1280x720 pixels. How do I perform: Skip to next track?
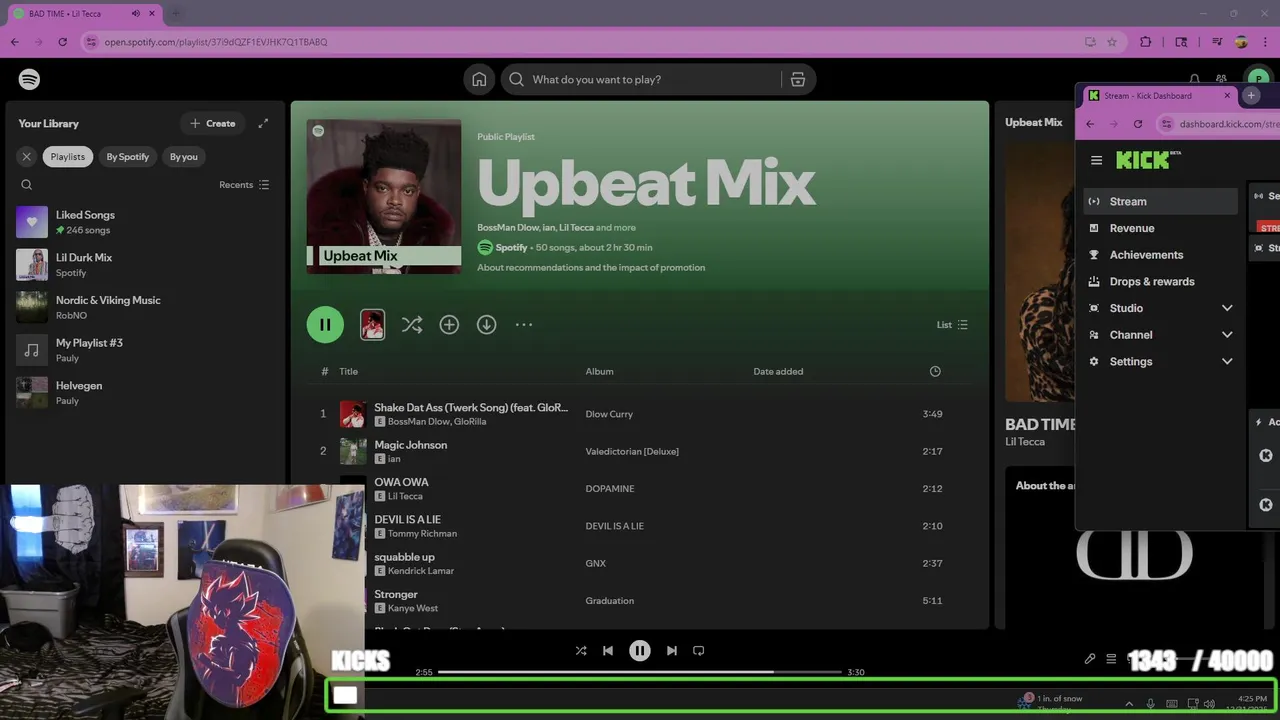pyautogui.click(x=672, y=650)
